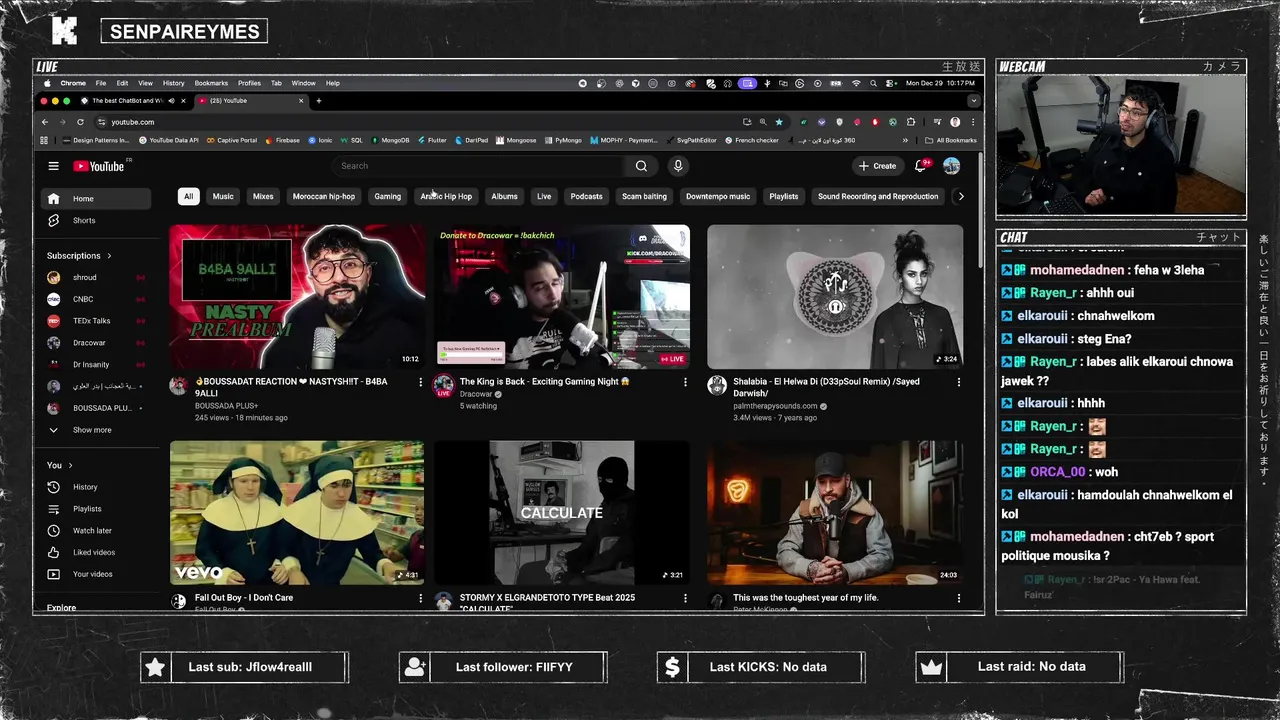Open Your videos in sidebar
Viewport: 1280px width, 720px height.
[x=97, y=574]
